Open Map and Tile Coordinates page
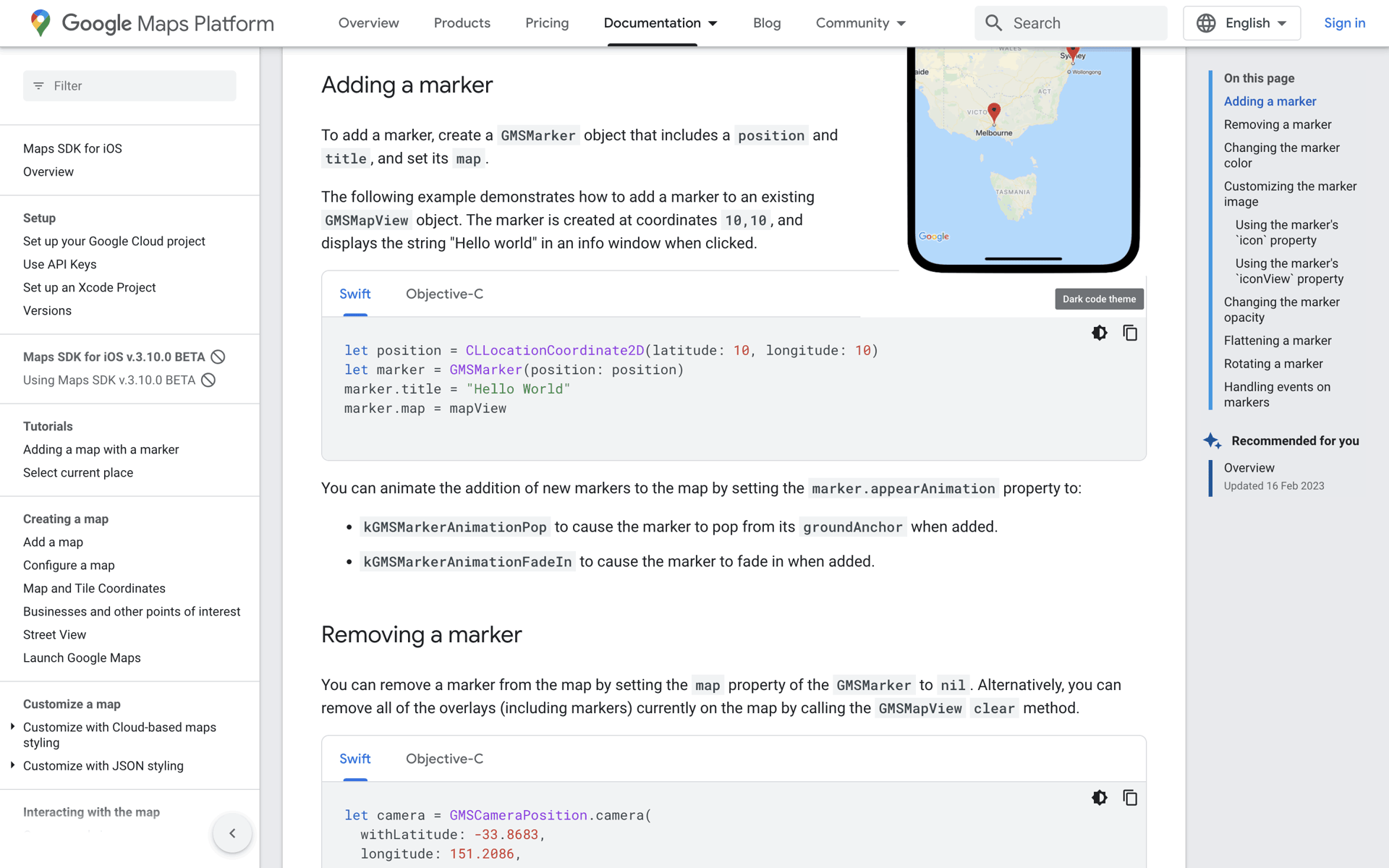This screenshot has width=1389, height=868. coord(94,588)
